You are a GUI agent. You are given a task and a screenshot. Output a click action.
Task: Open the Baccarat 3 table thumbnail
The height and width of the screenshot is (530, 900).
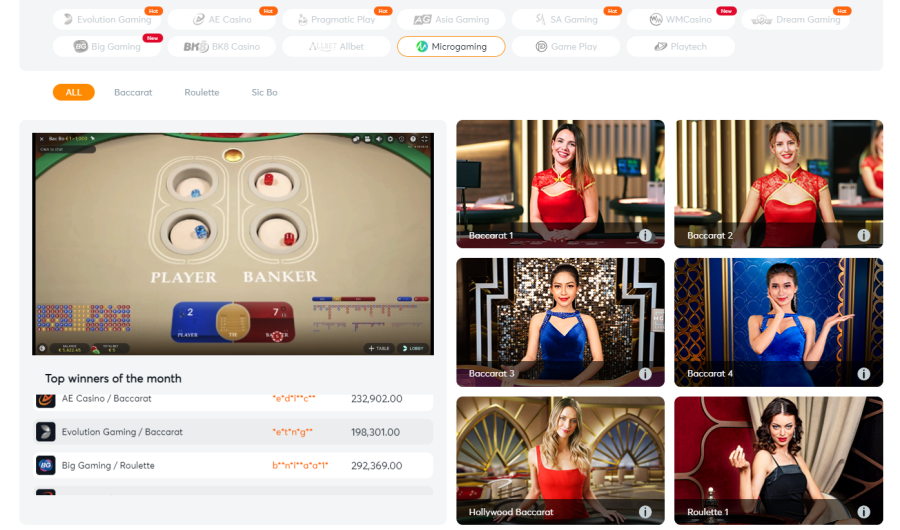tap(560, 322)
